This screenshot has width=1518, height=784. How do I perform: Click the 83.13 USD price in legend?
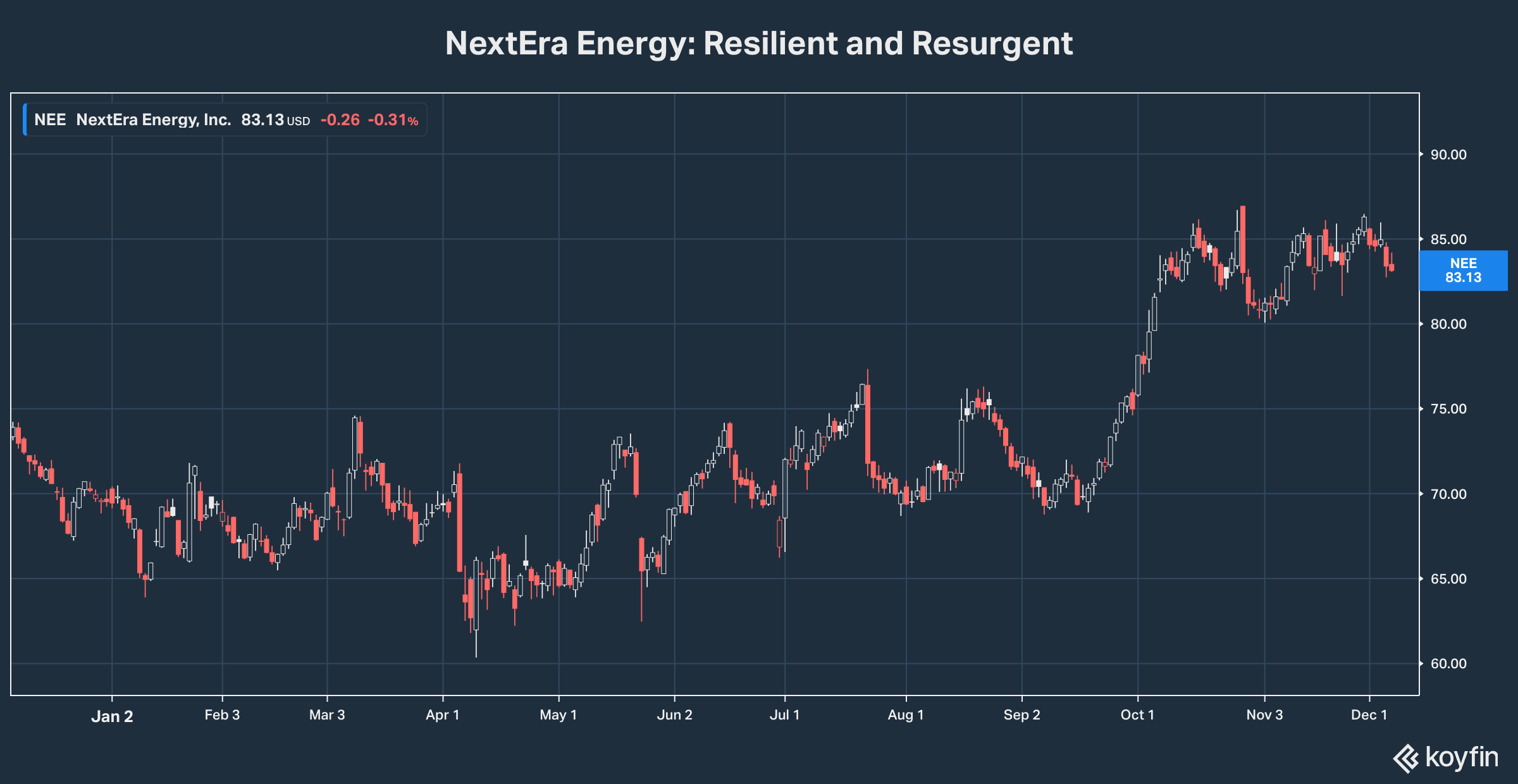(275, 120)
